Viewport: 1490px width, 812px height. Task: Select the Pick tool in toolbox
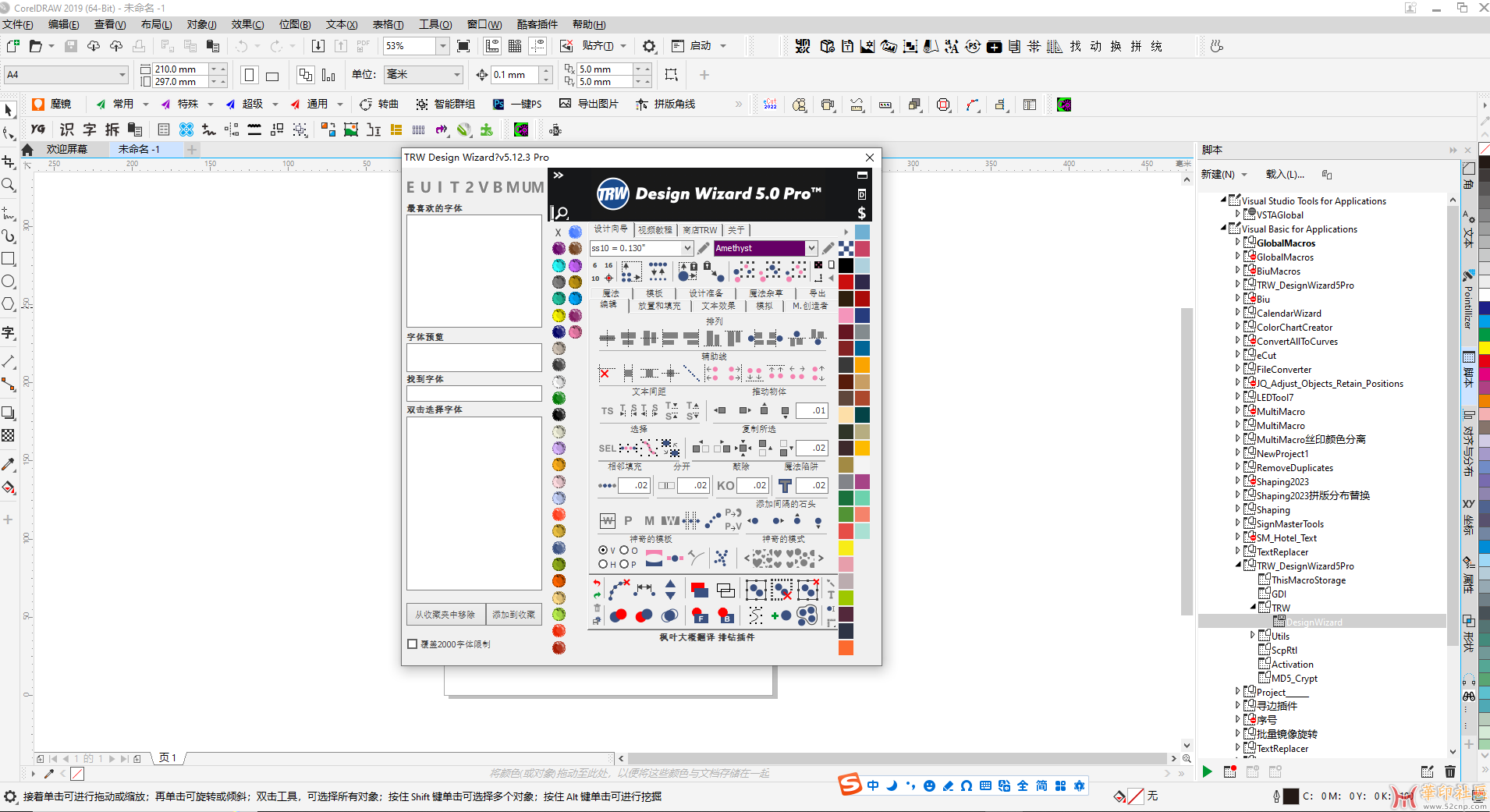tap(9, 110)
